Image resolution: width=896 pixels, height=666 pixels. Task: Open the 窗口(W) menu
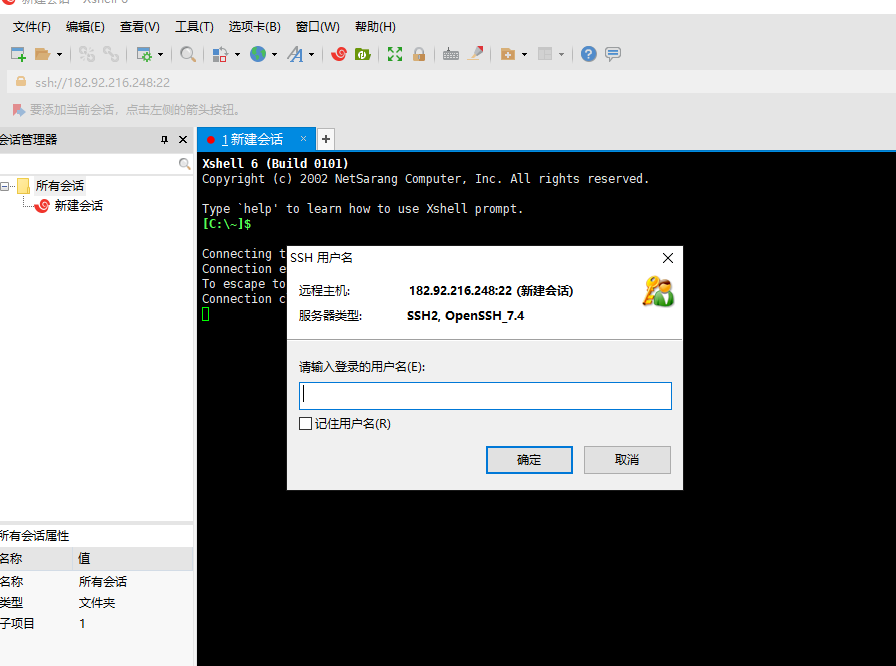318,27
